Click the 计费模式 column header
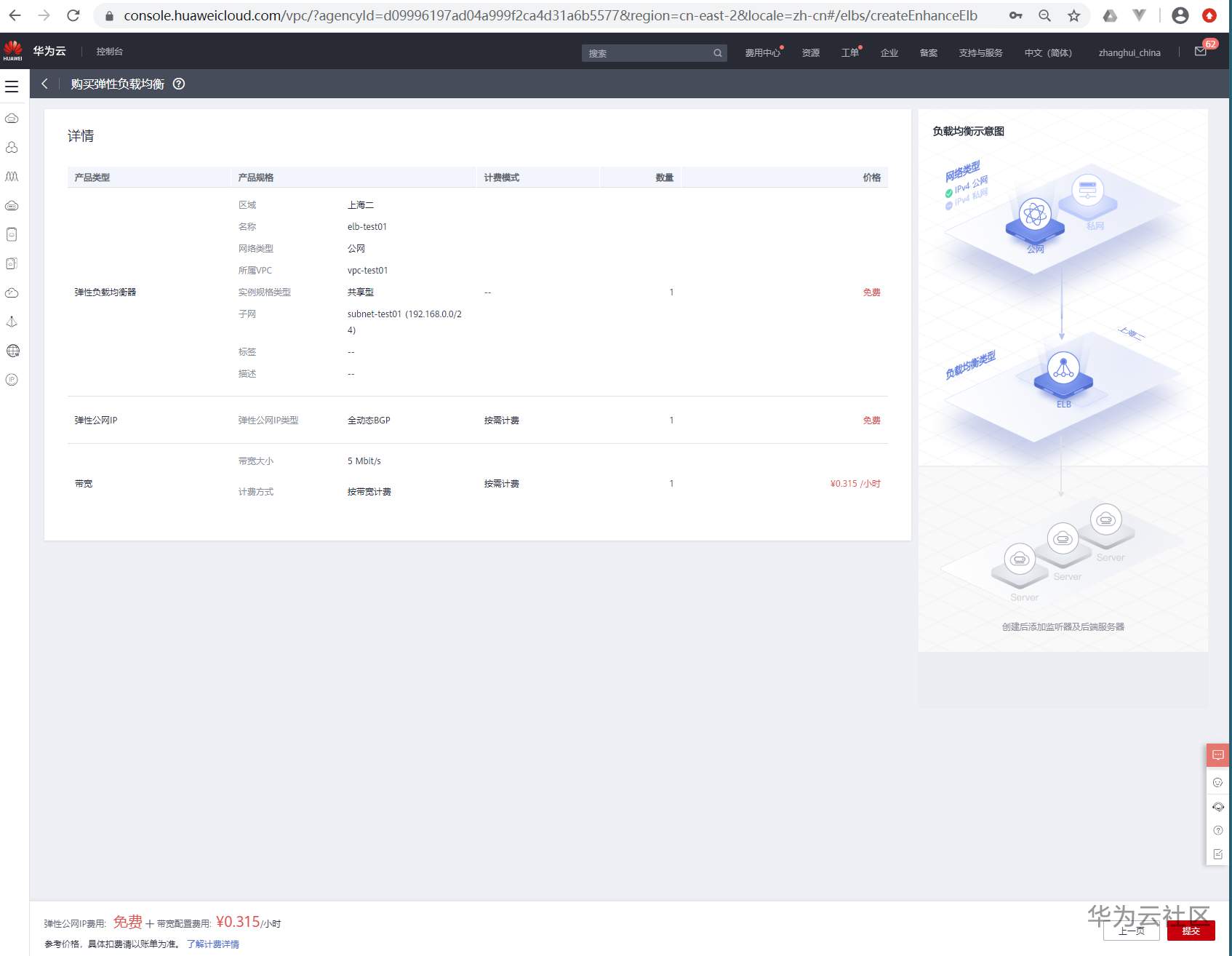1232x956 pixels. point(502,177)
